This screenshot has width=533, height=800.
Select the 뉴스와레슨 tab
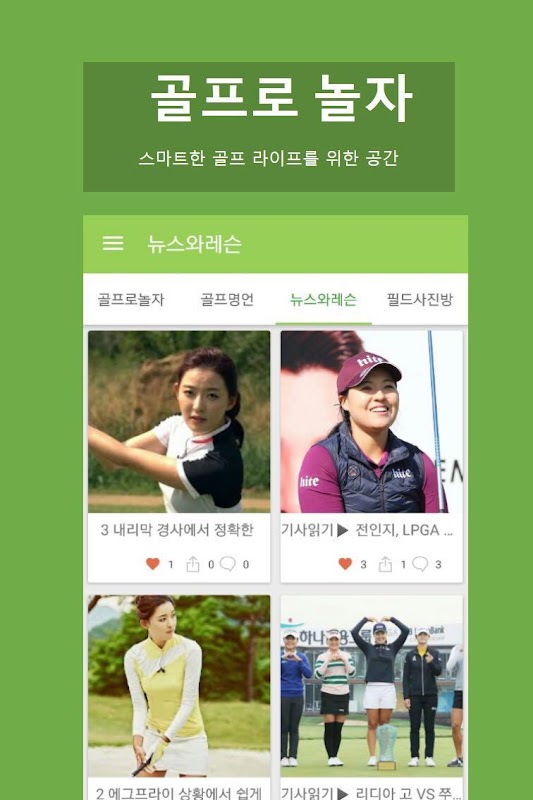pyautogui.click(x=323, y=299)
